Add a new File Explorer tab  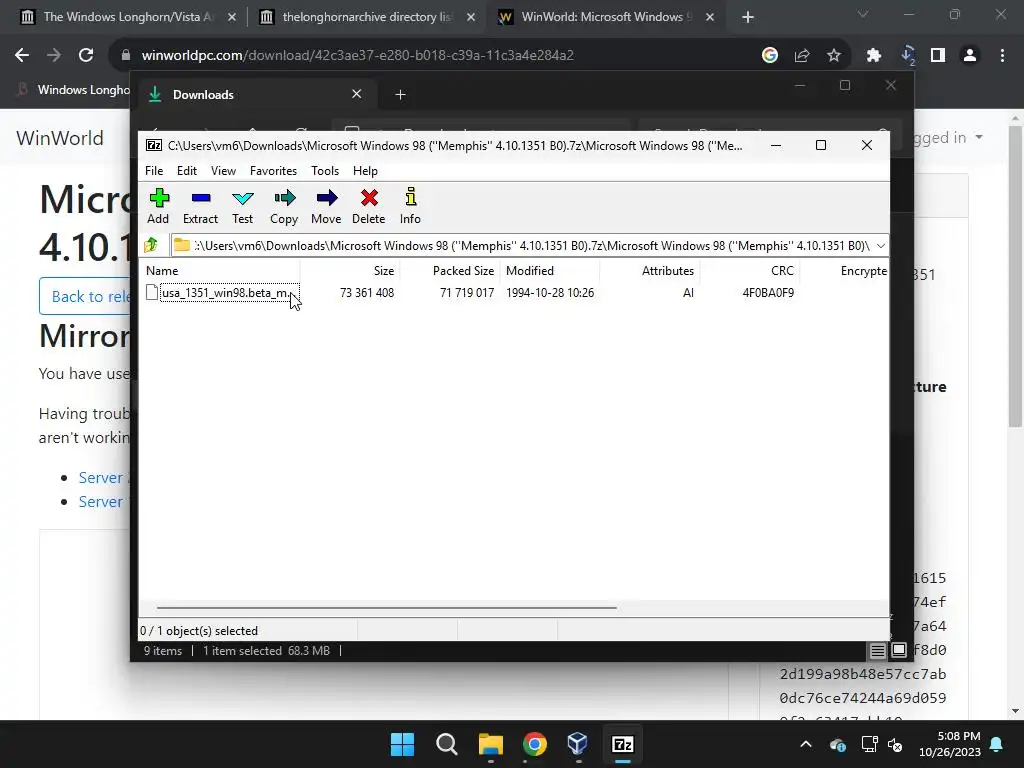[x=400, y=95]
